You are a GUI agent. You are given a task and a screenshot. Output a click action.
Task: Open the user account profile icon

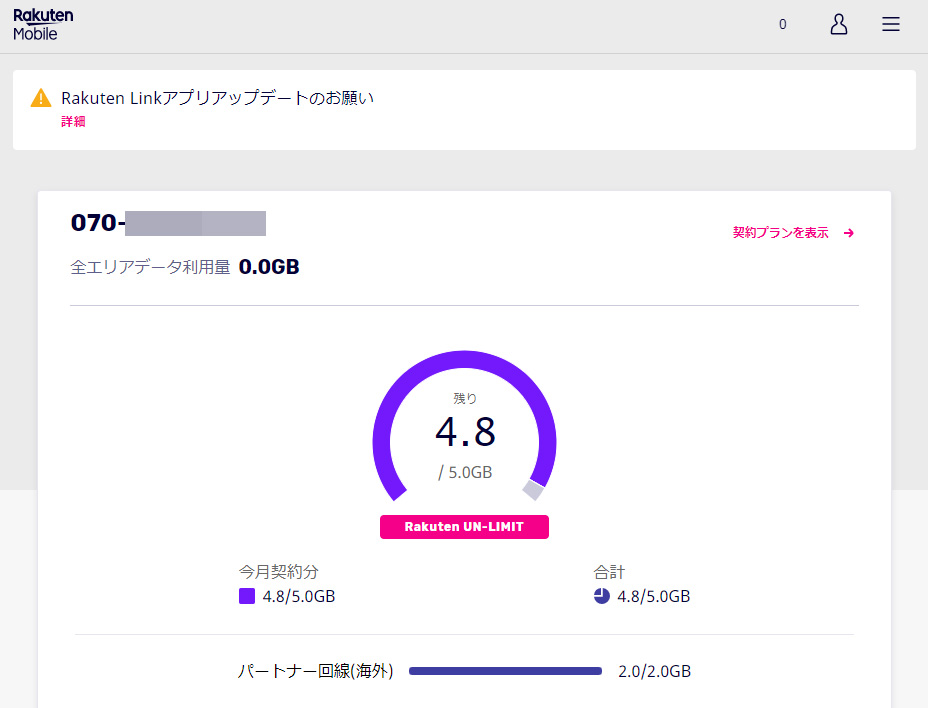[x=838, y=24]
